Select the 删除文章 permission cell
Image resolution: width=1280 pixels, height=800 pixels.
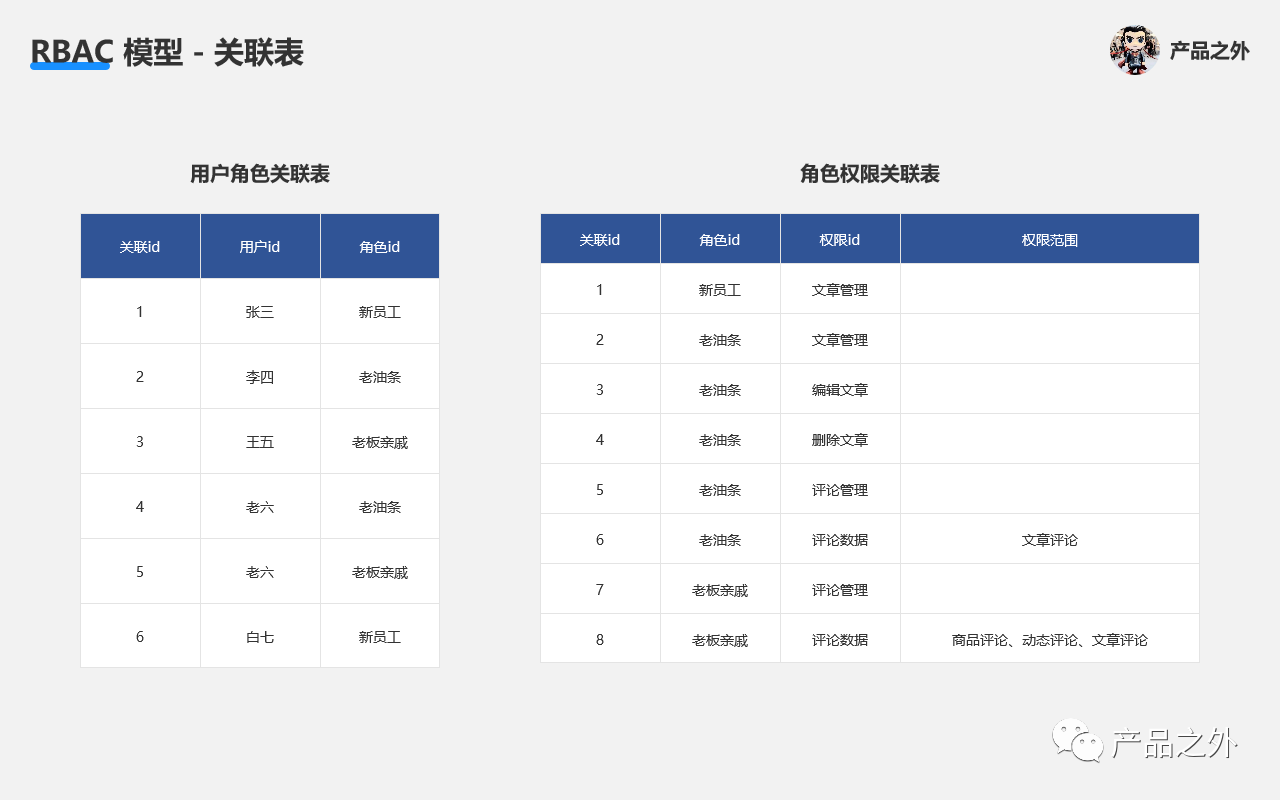pyautogui.click(x=840, y=439)
